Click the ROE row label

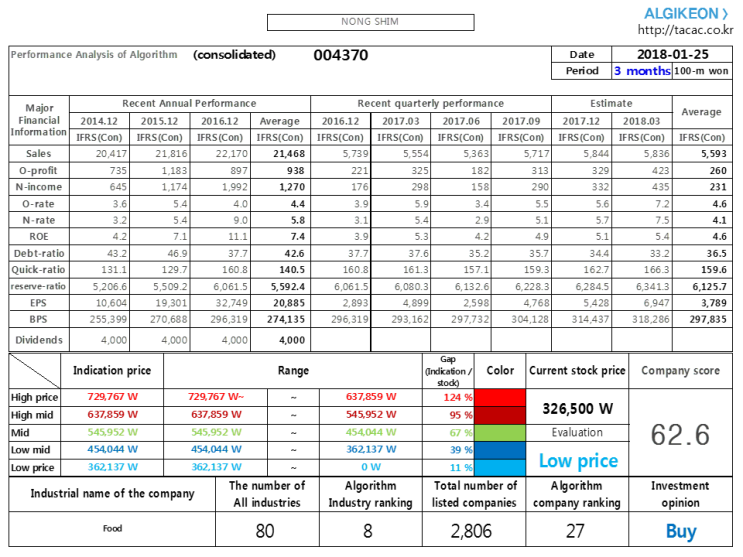tap(39, 237)
